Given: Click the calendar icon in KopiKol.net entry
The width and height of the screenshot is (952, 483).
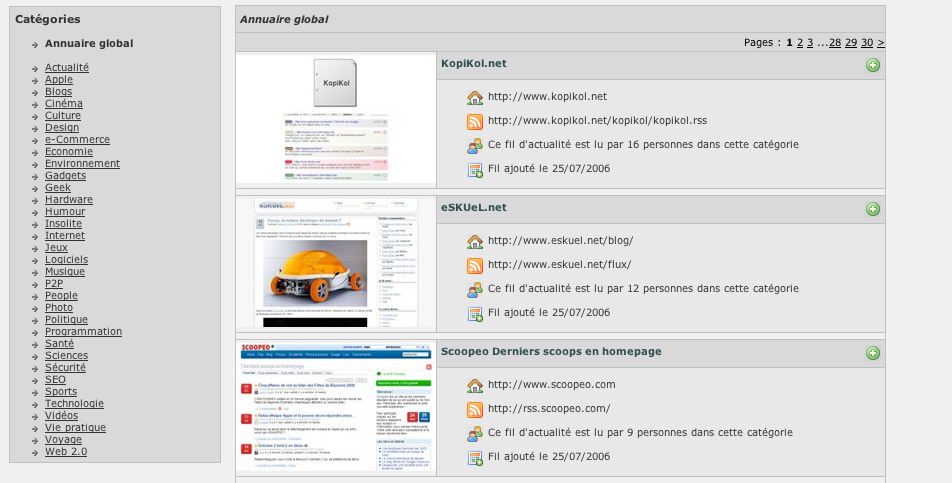Looking at the screenshot, I should (475, 170).
